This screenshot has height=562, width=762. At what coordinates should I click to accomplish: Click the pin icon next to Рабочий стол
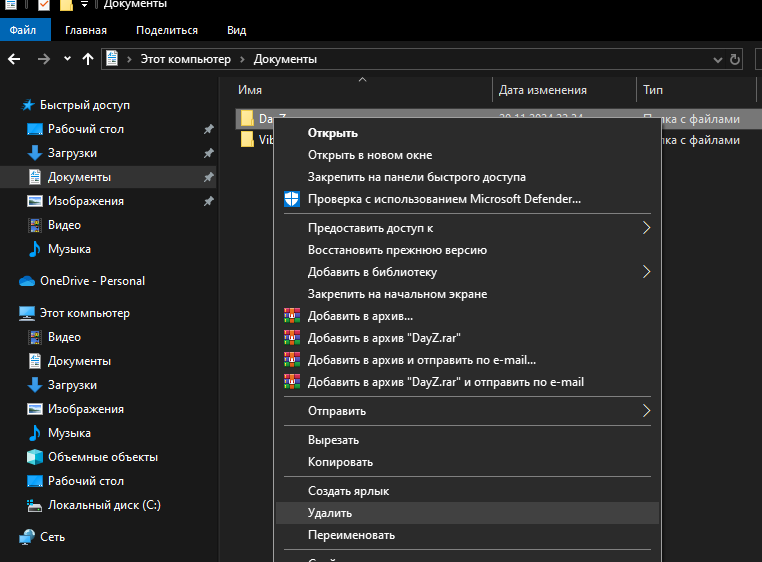tap(208, 129)
